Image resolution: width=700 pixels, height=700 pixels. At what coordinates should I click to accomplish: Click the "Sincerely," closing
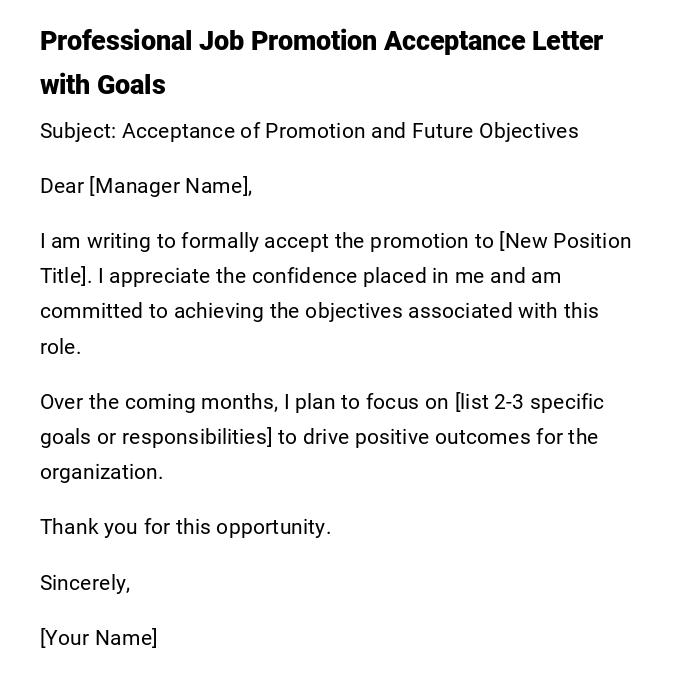85,584
